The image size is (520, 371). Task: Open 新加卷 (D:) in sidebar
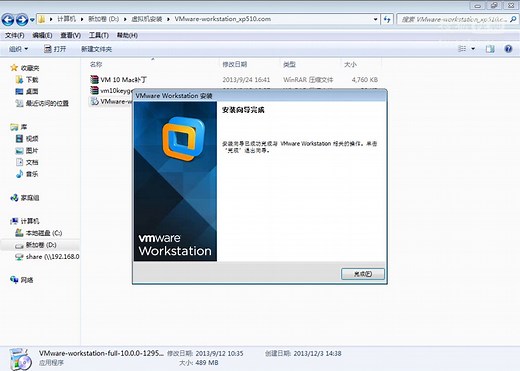click(x=41, y=245)
